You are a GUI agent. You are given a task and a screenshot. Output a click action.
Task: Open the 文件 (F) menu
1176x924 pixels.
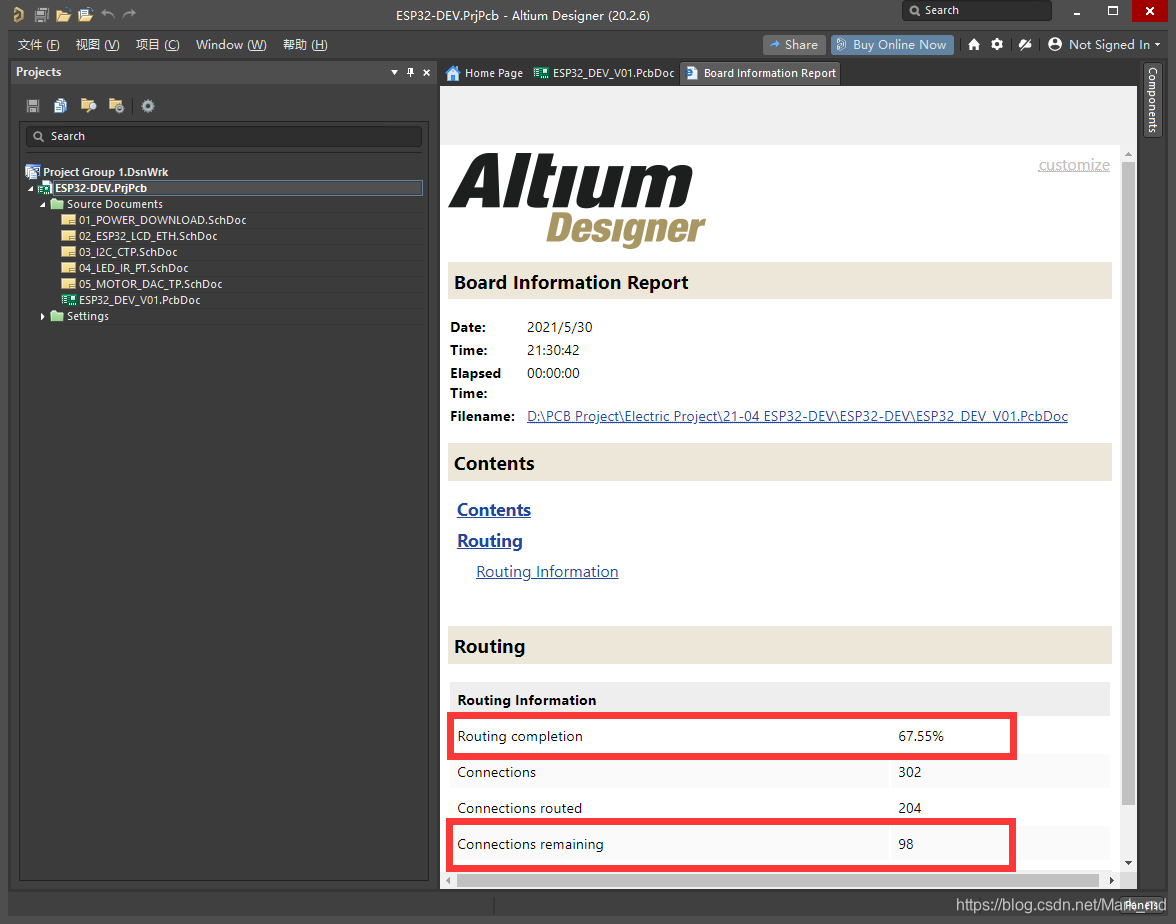38,44
